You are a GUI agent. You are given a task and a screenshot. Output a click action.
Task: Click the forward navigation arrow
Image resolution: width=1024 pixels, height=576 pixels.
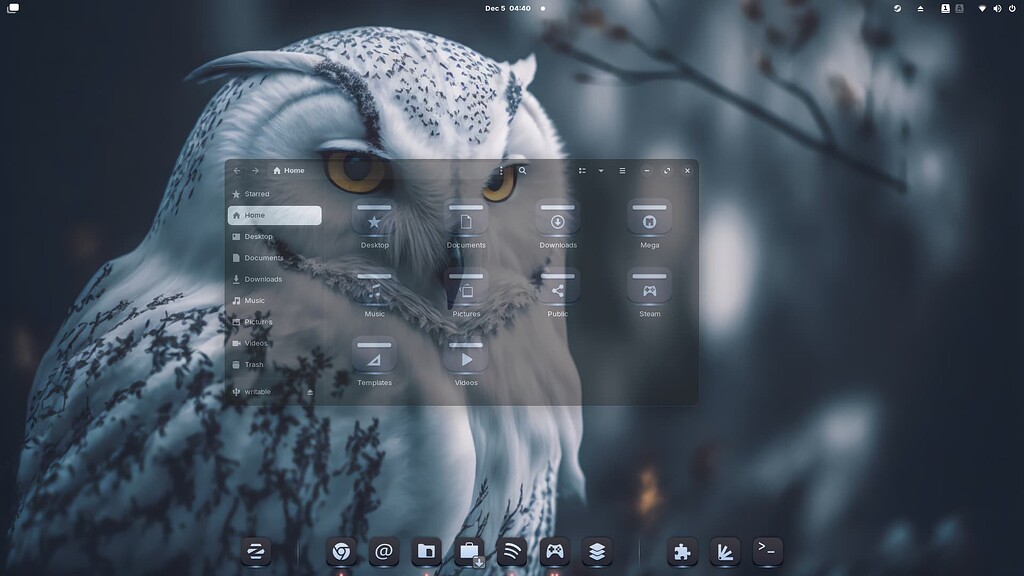(x=256, y=170)
